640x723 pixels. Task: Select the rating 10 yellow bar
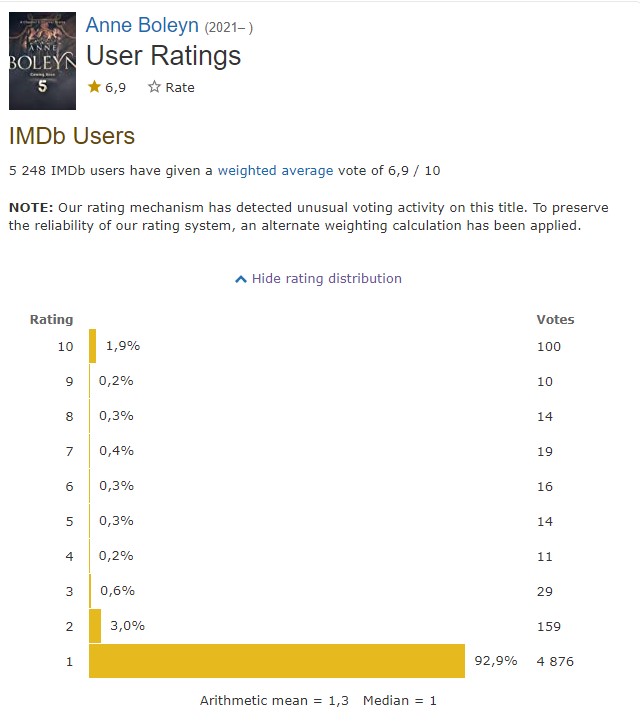93,346
